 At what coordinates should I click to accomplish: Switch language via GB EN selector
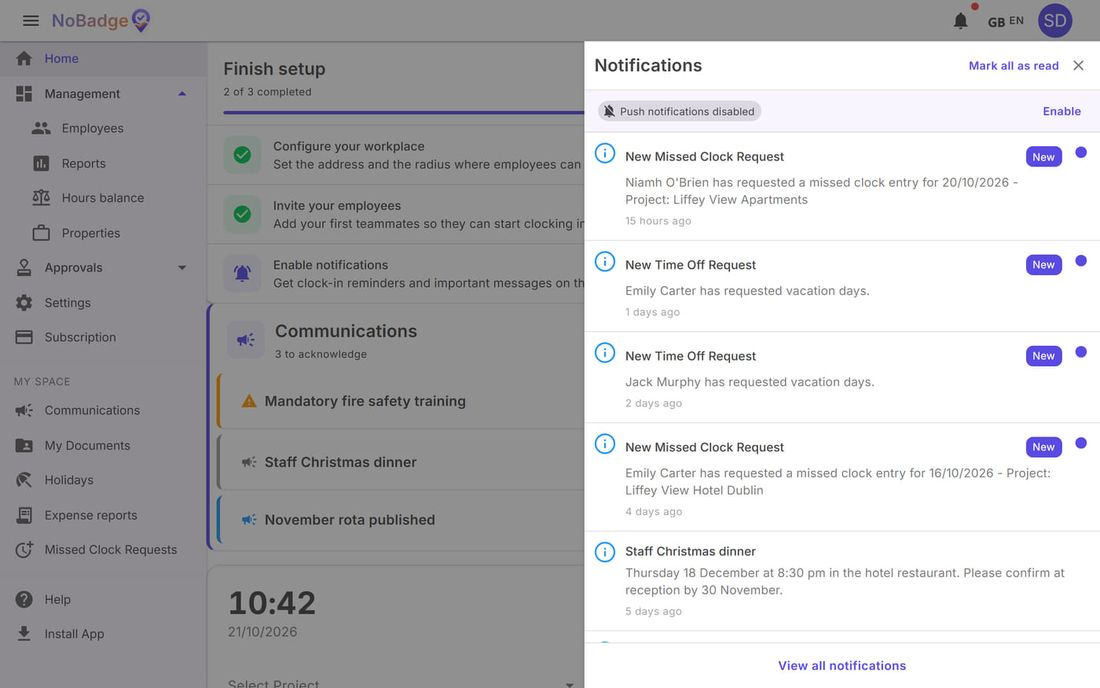[x=1005, y=21]
